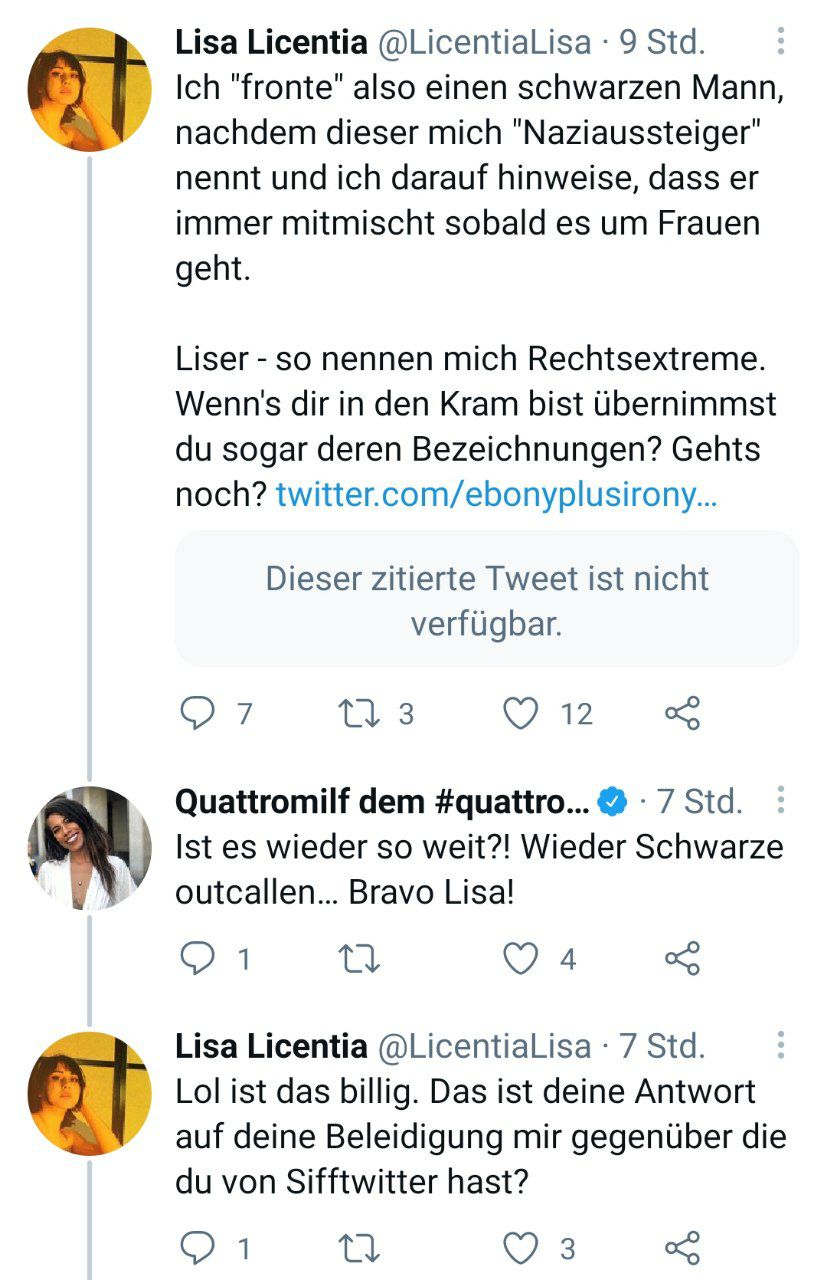Open more options menu on Quattromilf tweet
The width and height of the screenshot is (827, 1280).
coord(780,800)
